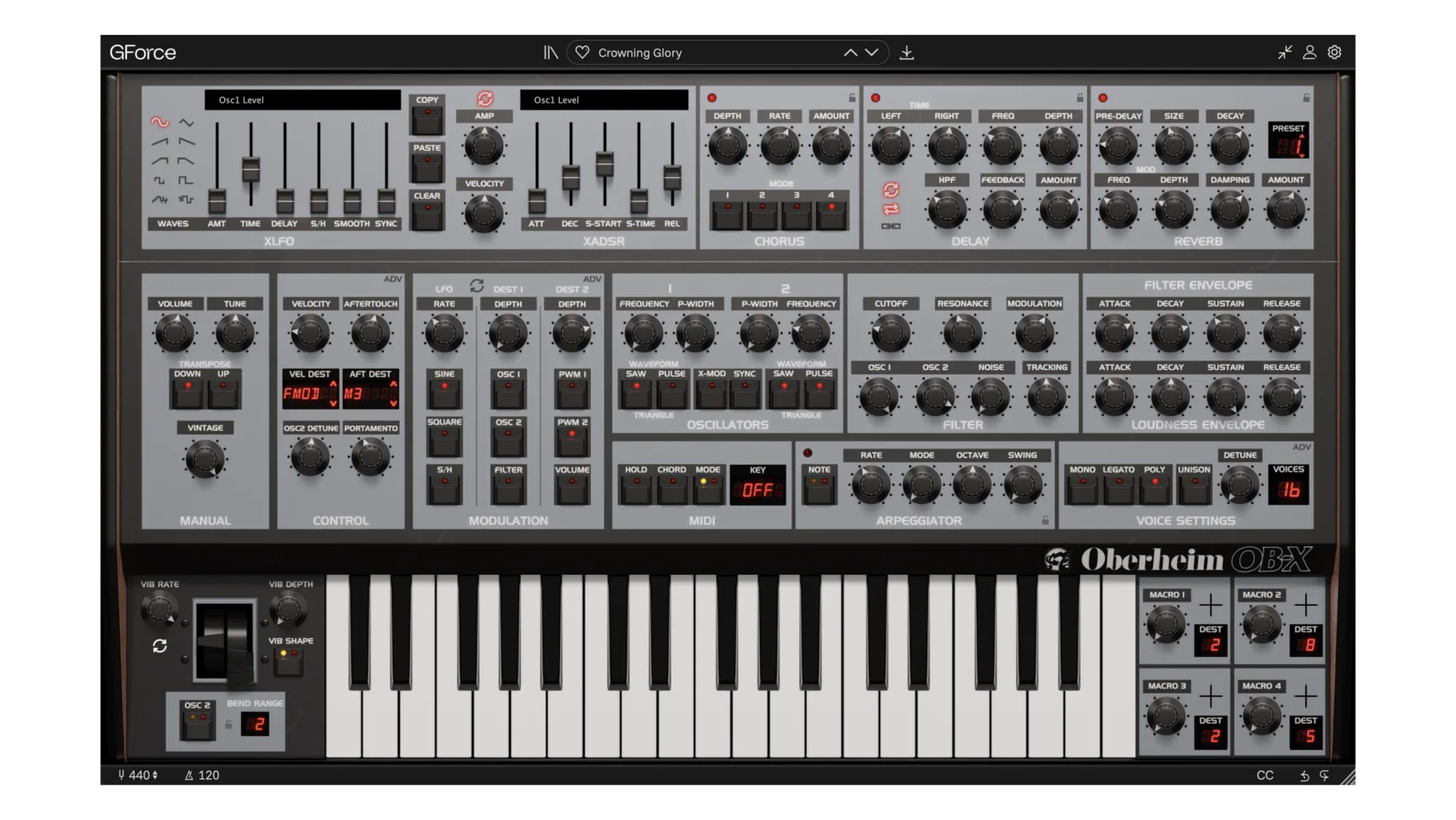The width and height of the screenshot is (1456, 820).
Task: Toggle the Delay power LED
Action: [x=876, y=98]
